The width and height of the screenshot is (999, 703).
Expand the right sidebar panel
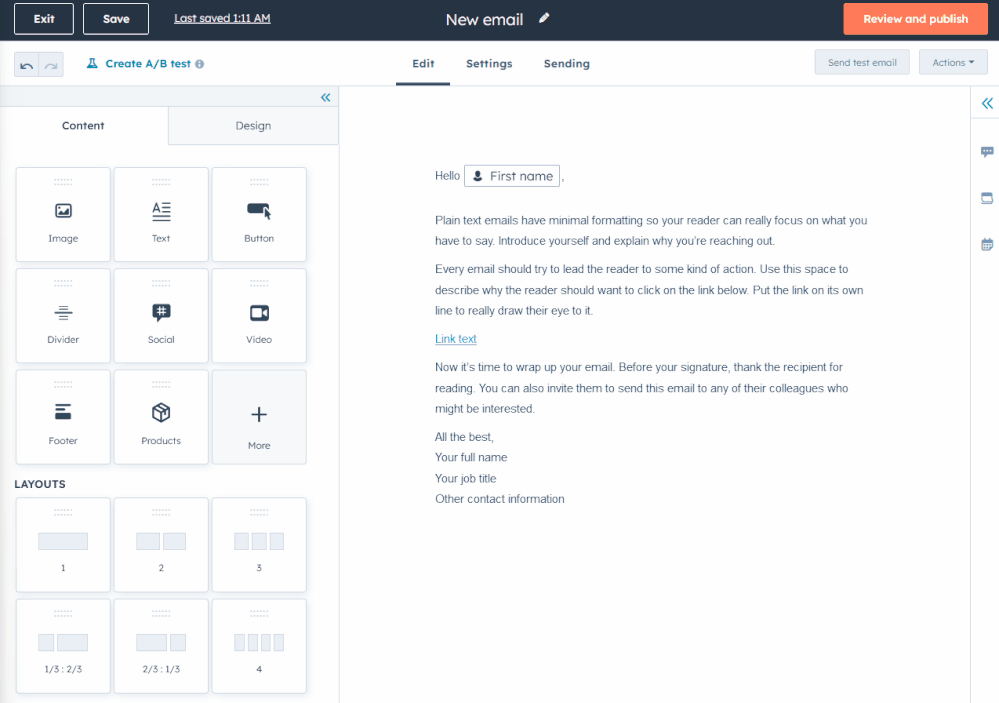click(x=987, y=104)
